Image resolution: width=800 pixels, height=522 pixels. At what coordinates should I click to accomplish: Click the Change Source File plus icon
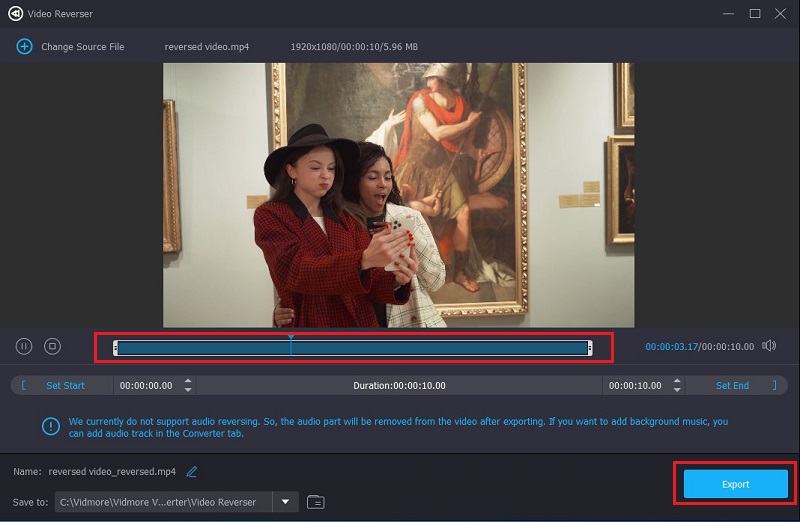point(25,47)
